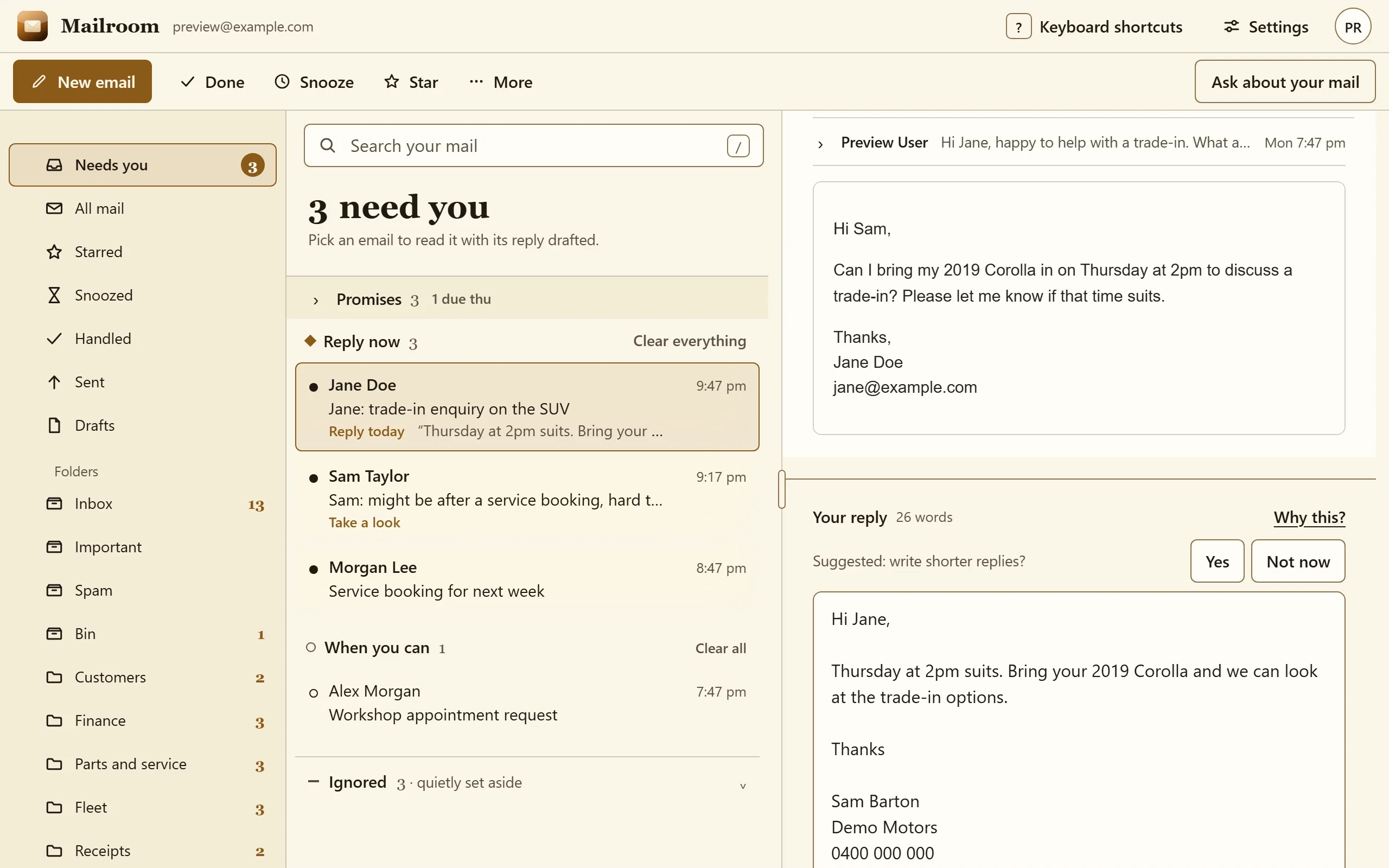Screen dimensions: 1389x868
Task: Open the More actions menu
Action: tap(500, 82)
